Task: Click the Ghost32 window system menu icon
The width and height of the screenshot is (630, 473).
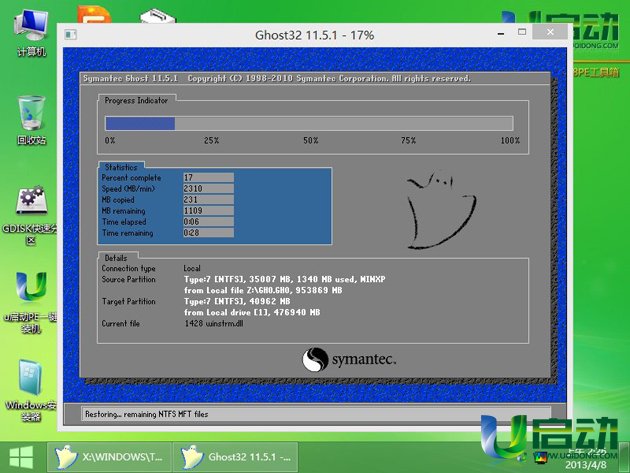Action: (x=70, y=35)
